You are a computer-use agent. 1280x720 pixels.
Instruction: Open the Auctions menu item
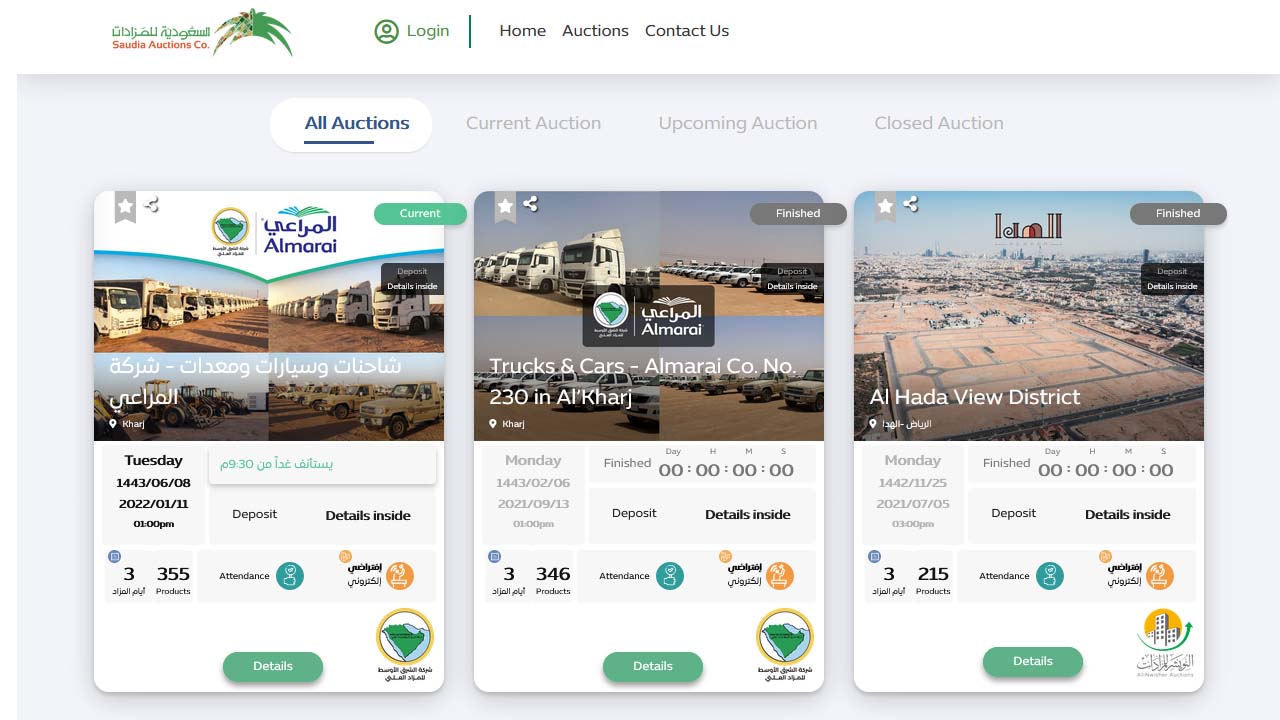(x=595, y=31)
